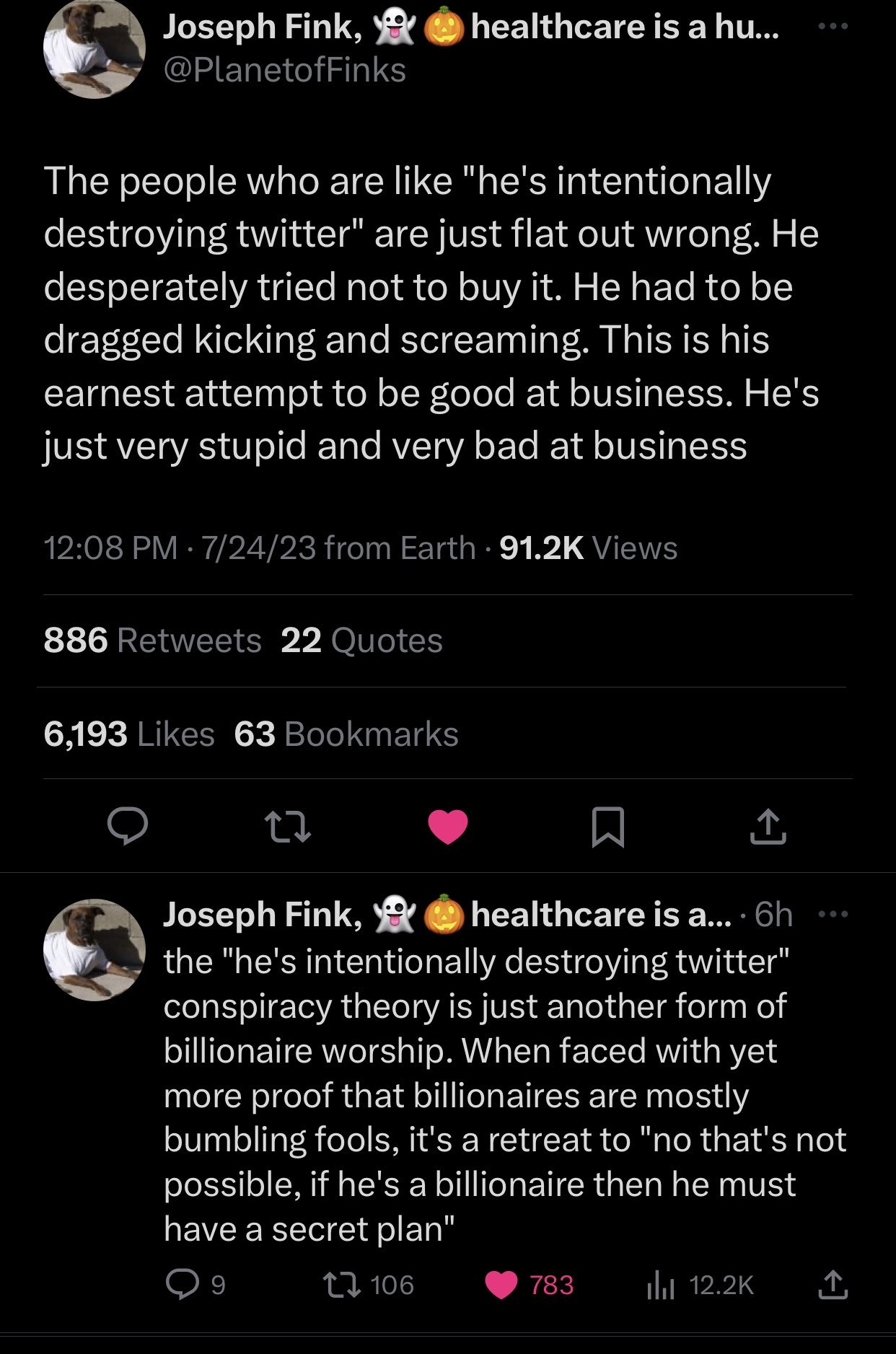
Task: Open the main tweet author's dog avatar
Action: coord(95,49)
